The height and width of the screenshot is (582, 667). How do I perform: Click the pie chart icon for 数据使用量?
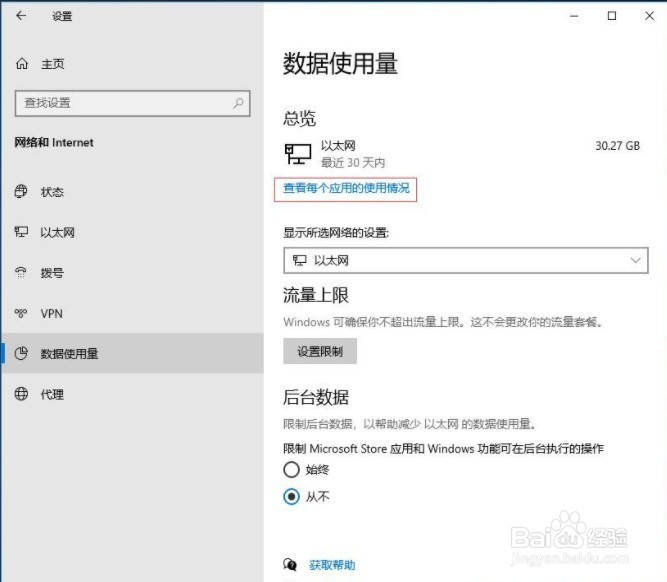21,353
